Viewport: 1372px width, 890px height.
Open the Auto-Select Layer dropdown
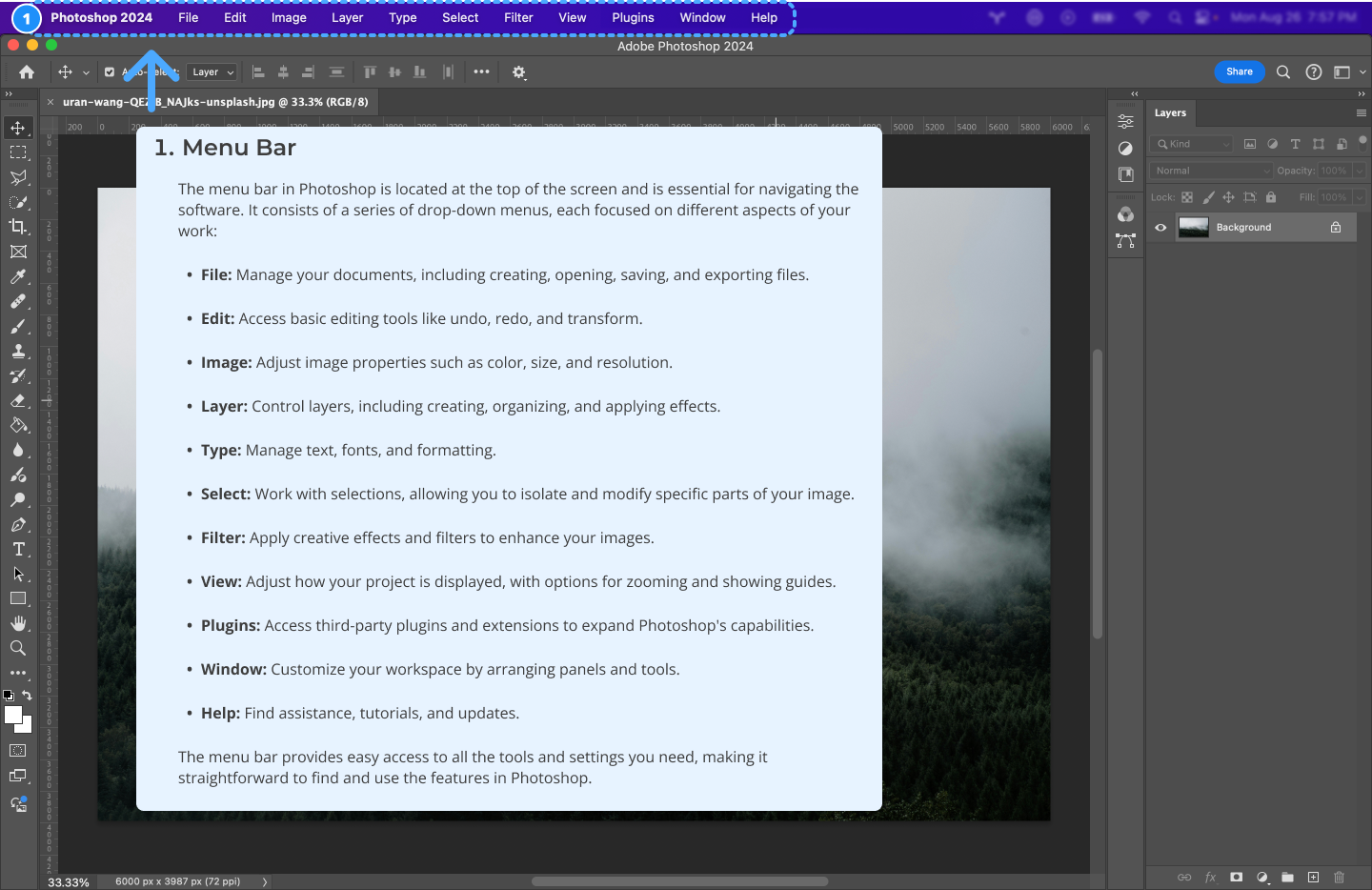(x=212, y=71)
